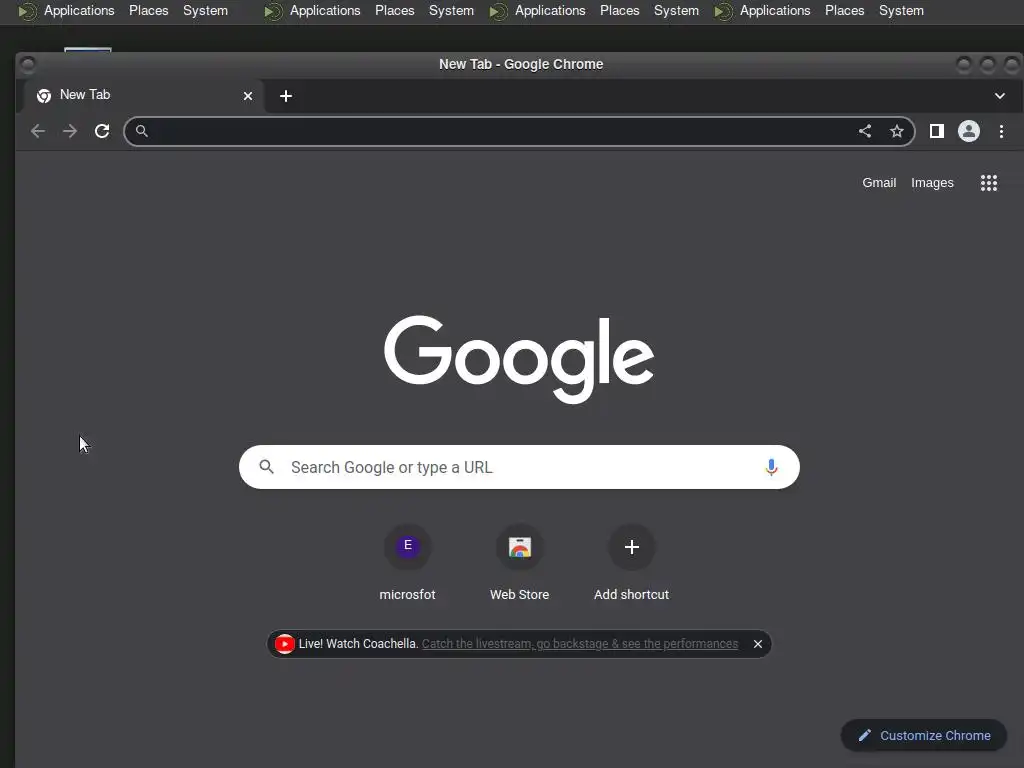
Task: Dismiss the Coachella promo banner
Action: coord(758,644)
